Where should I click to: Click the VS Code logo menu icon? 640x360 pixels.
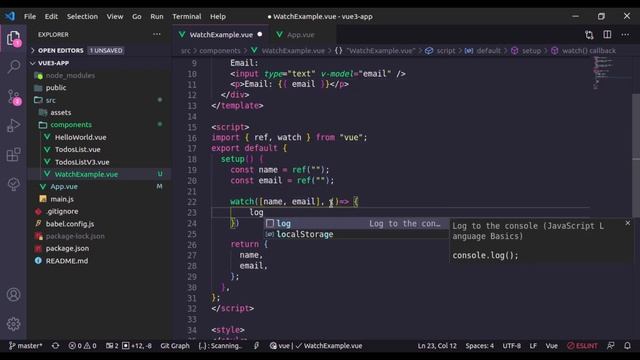pos(10,16)
